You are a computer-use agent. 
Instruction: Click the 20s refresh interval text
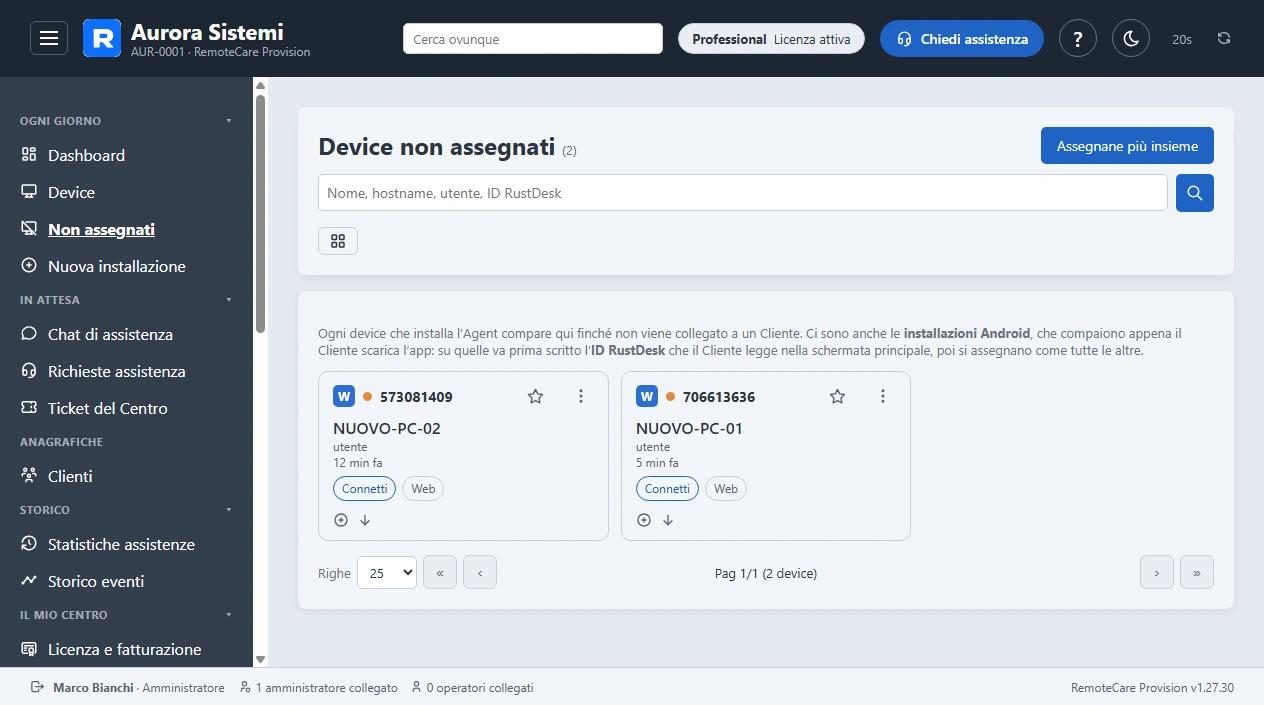coord(1182,39)
